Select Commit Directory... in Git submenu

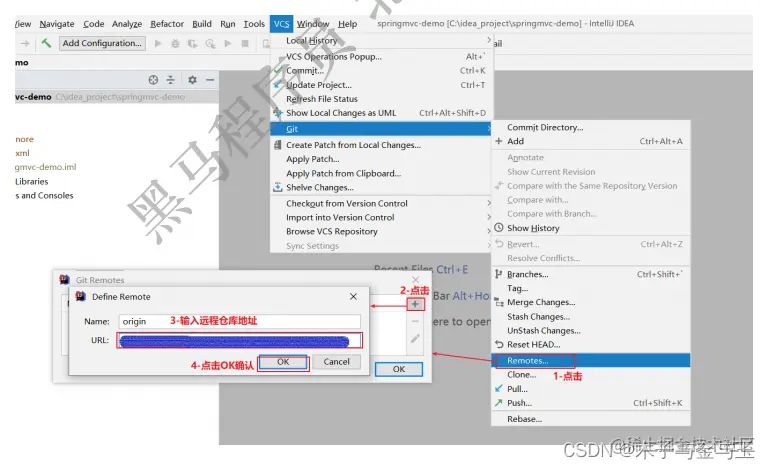591,127
